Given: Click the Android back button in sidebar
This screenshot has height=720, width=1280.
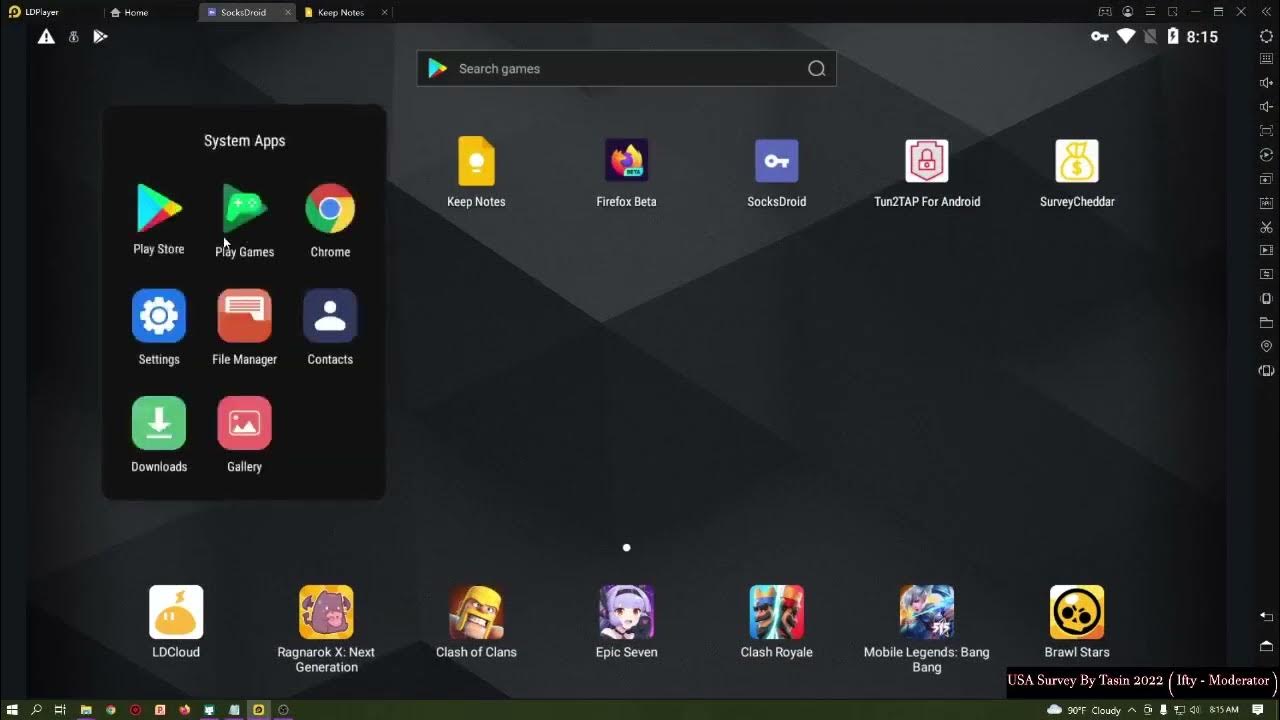Looking at the screenshot, I should click(x=1266, y=617).
